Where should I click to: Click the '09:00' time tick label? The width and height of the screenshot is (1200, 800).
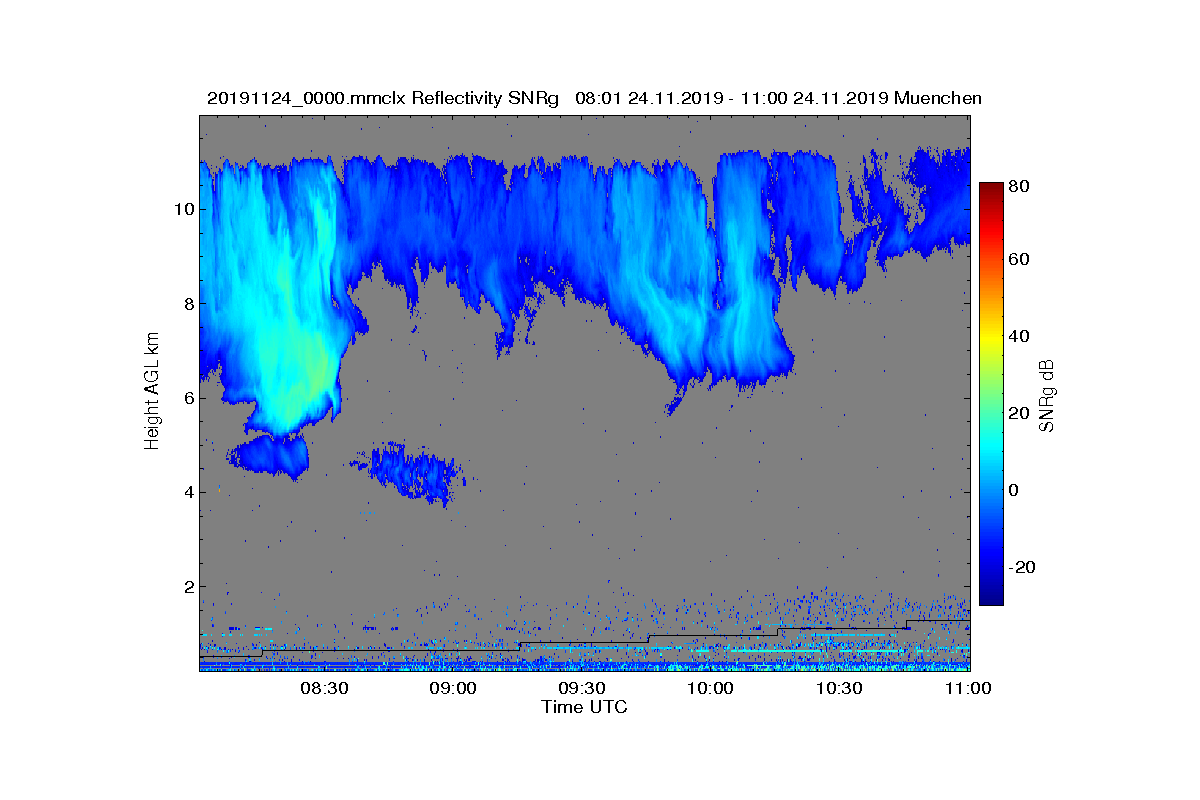(x=453, y=688)
